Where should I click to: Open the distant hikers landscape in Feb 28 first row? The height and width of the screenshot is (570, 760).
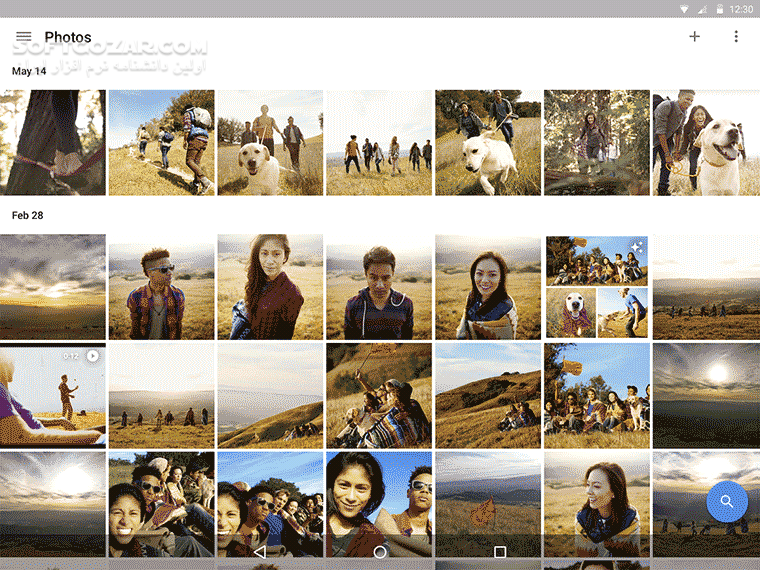tap(706, 287)
